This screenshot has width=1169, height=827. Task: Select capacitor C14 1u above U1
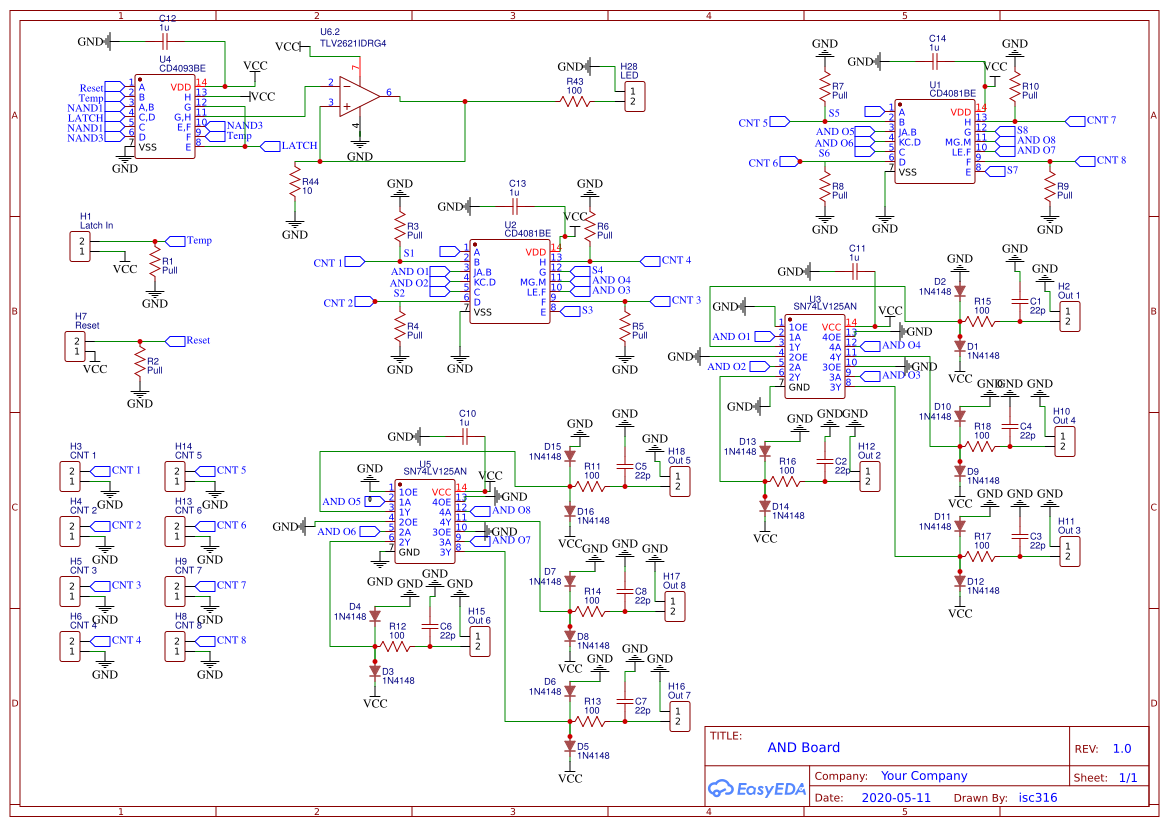(x=935, y=62)
